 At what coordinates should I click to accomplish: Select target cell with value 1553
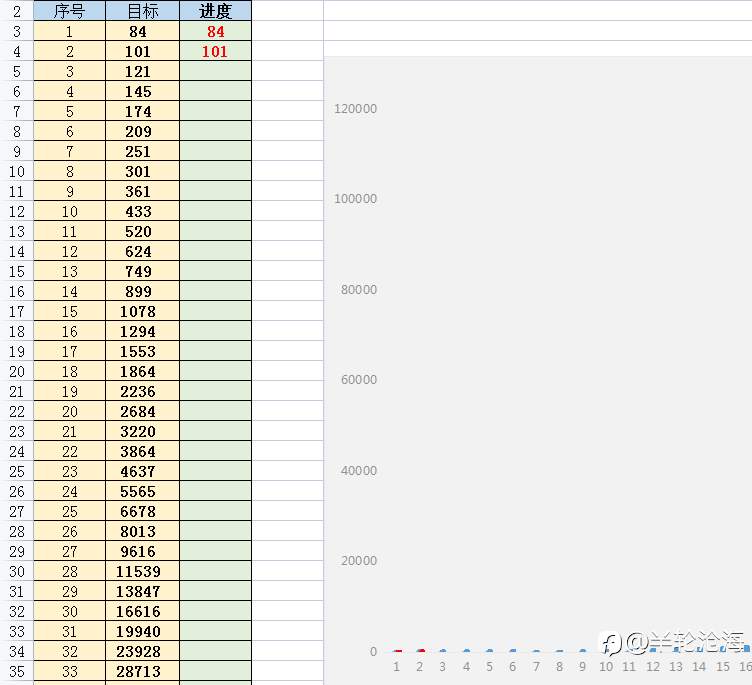[x=142, y=351]
